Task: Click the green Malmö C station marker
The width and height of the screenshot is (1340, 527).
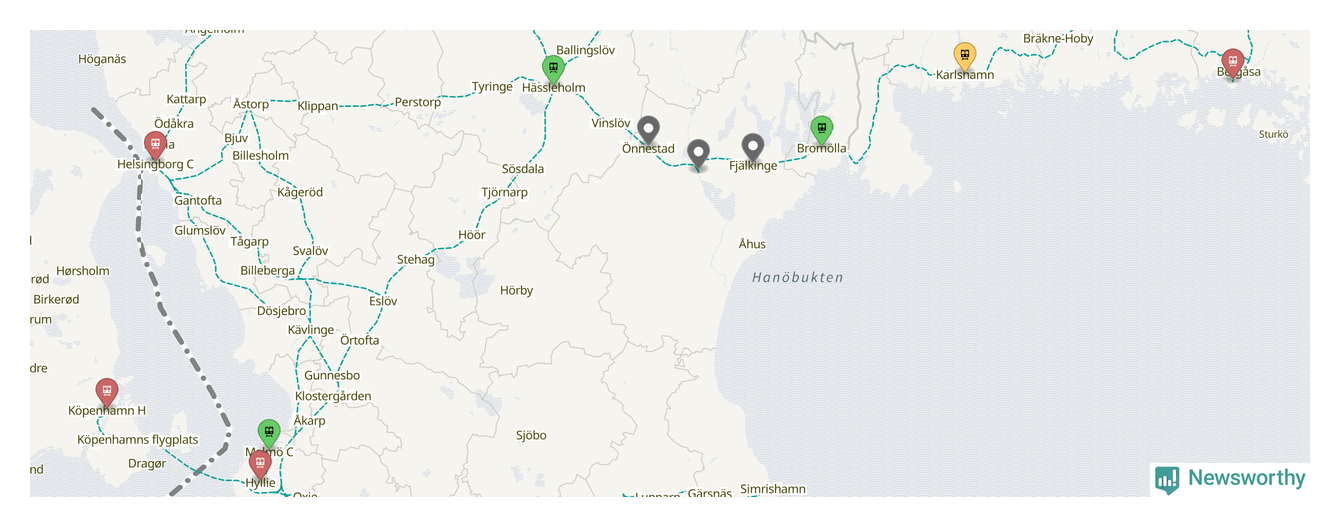Action: click(269, 434)
